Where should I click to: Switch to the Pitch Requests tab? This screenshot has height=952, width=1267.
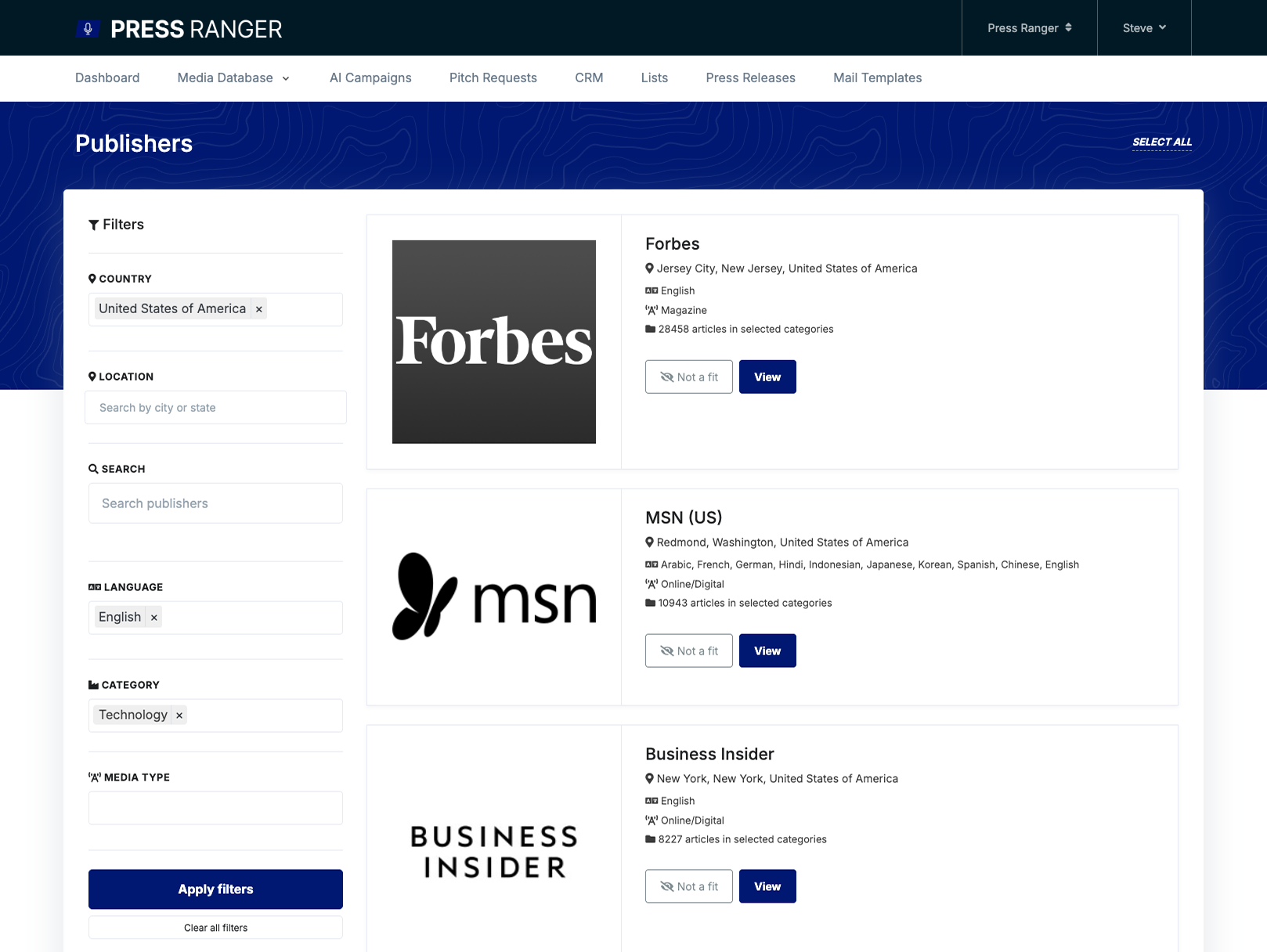point(493,78)
